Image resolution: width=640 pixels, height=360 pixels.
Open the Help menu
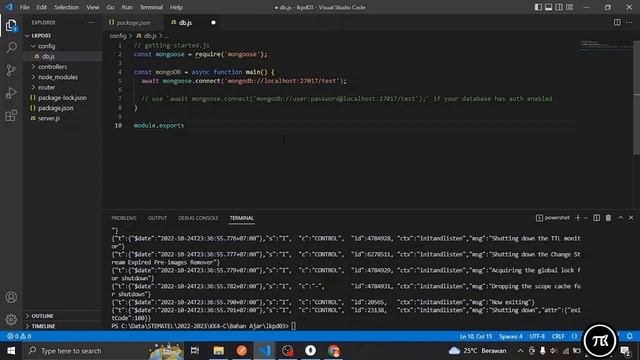pos(176,7)
